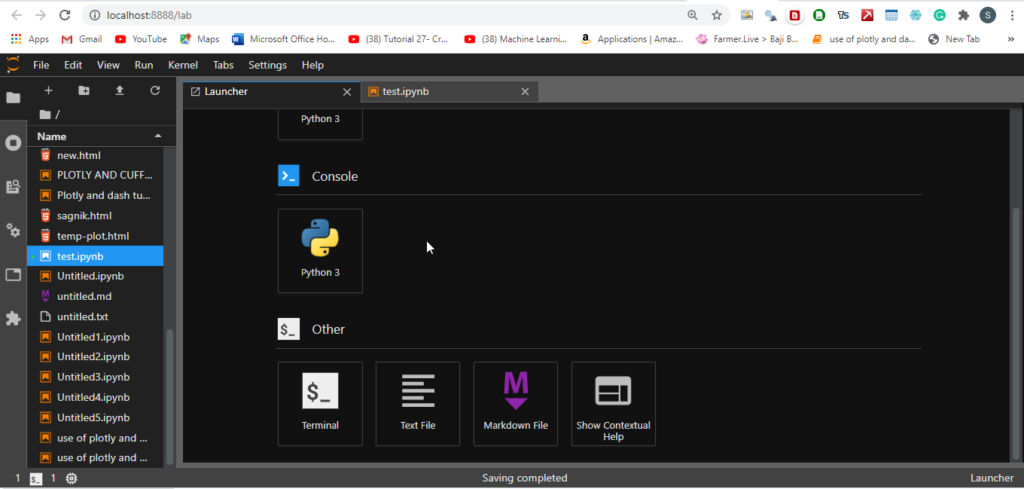Open PLOTLY AND CUFF... notebook file

[x=95, y=175]
